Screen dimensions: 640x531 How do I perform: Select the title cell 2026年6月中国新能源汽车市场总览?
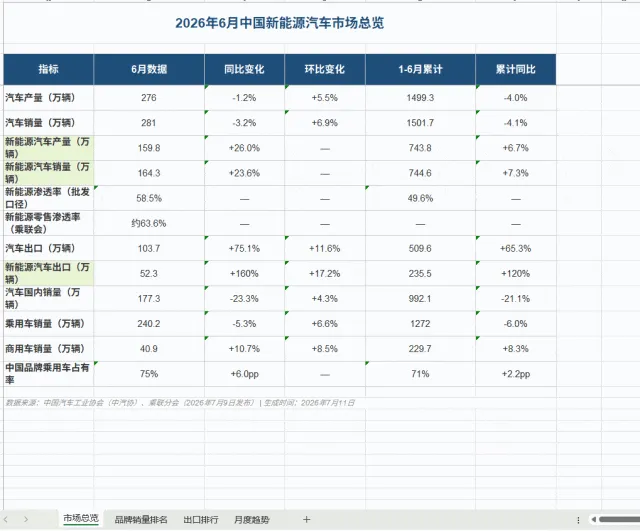pyautogui.click(x=280, y=23)
